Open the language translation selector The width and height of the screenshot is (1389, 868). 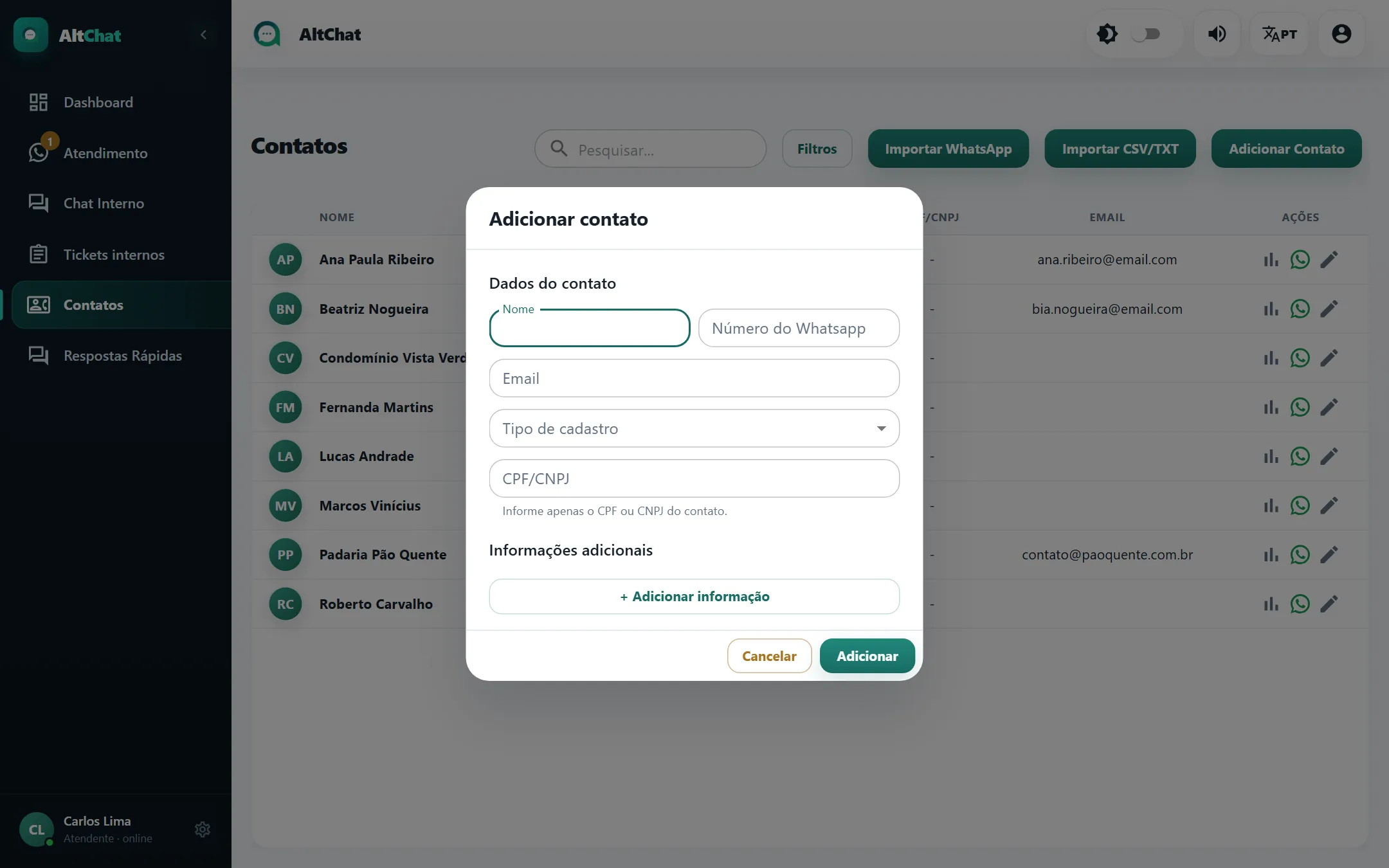click(x=1279, y=34)
